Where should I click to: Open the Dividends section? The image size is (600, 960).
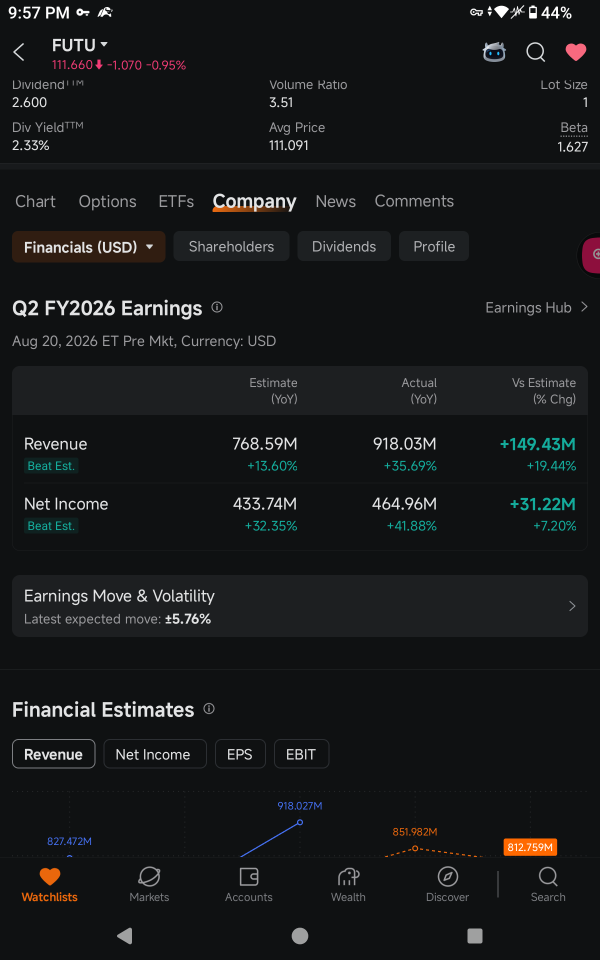pyautogui.click(x=344, y=247)
